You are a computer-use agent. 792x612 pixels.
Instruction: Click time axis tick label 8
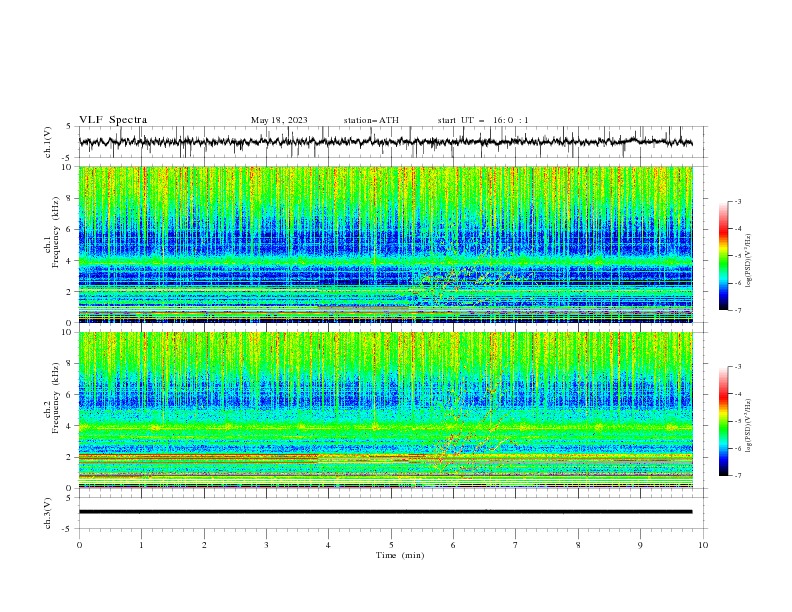coord(578,545)
